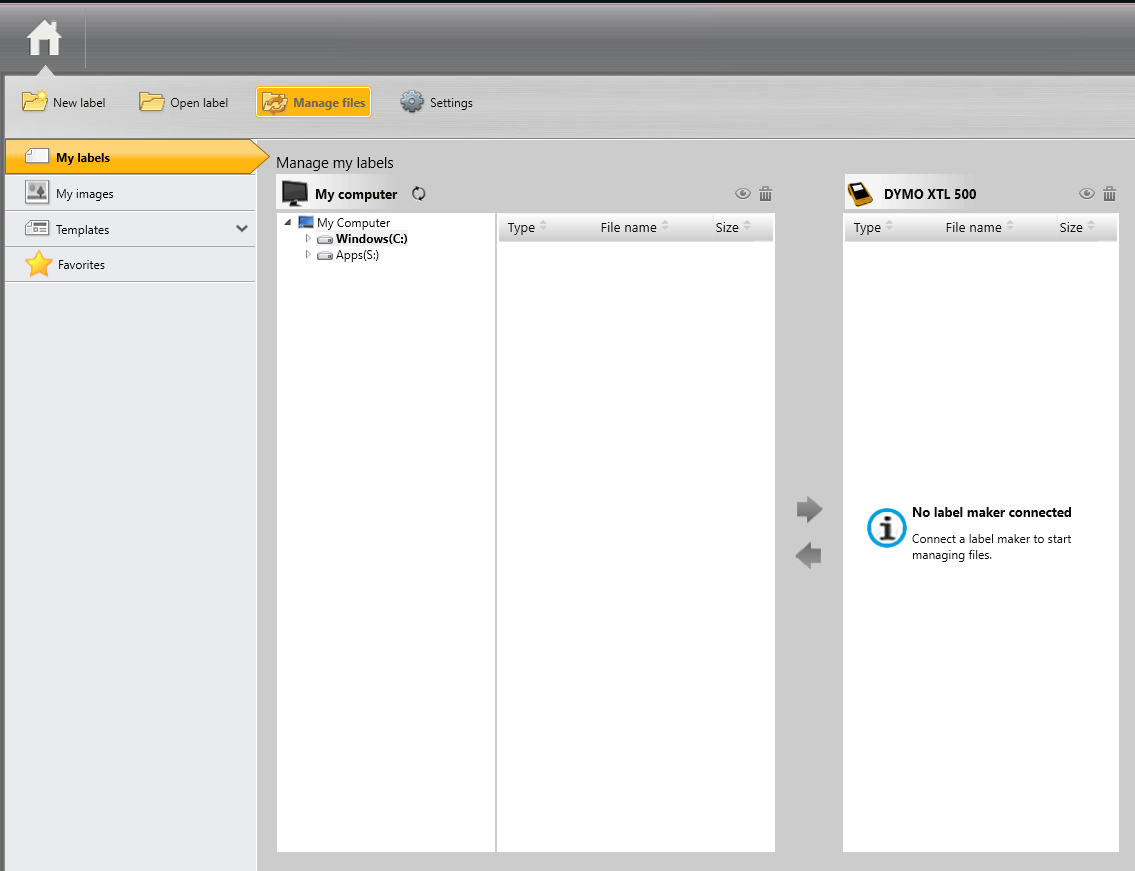The width and height of the screenshot is (1135, 871).
Task: Click the My computer monitor icon
Action: (295, 194)
